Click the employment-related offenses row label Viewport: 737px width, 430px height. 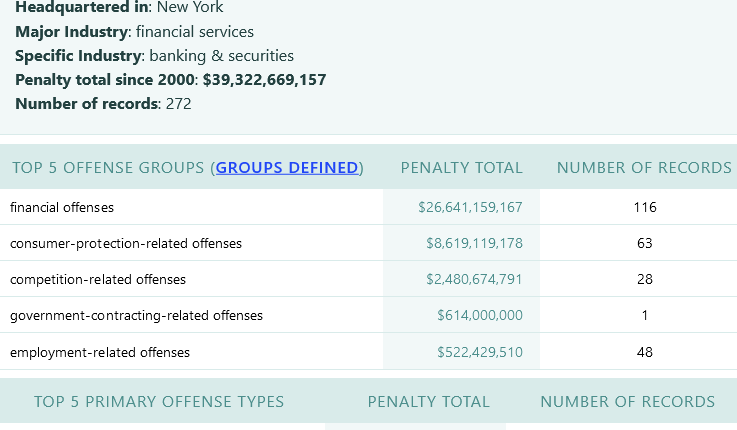(100, 352)
